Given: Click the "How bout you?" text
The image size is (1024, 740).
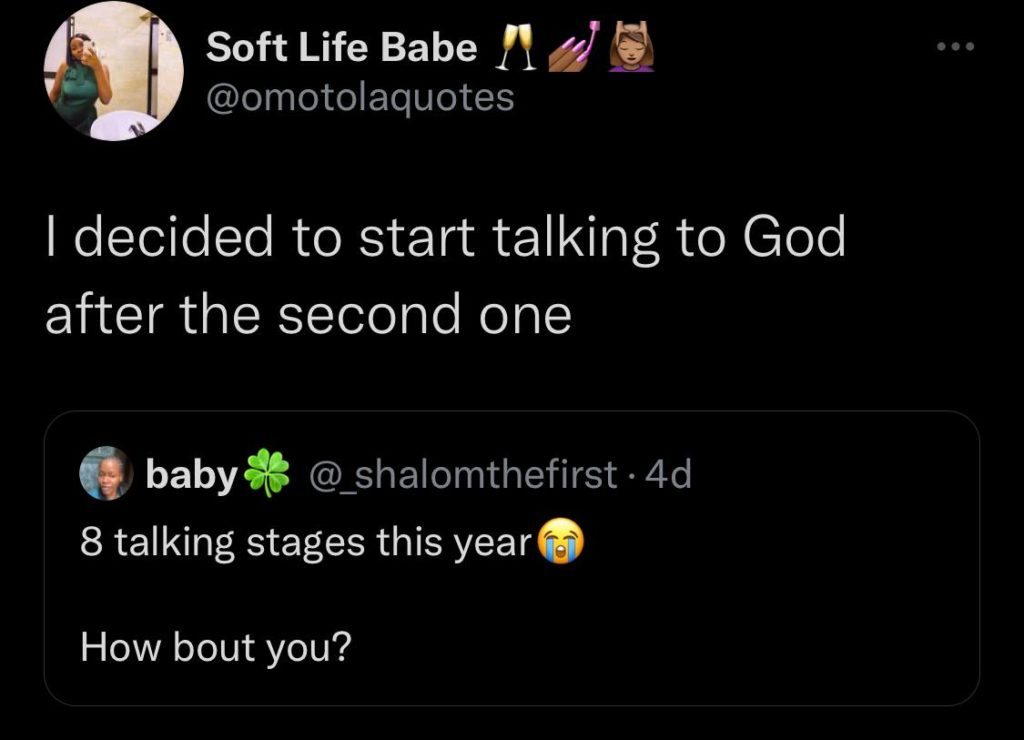Looking at the screenshot, I should pyautogui.click(x=215, y=648).
